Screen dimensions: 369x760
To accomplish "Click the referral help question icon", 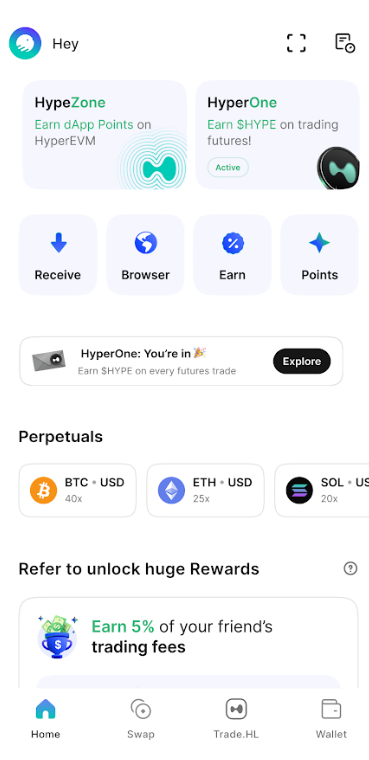I will pyautogui.click(x=350, y=568).
